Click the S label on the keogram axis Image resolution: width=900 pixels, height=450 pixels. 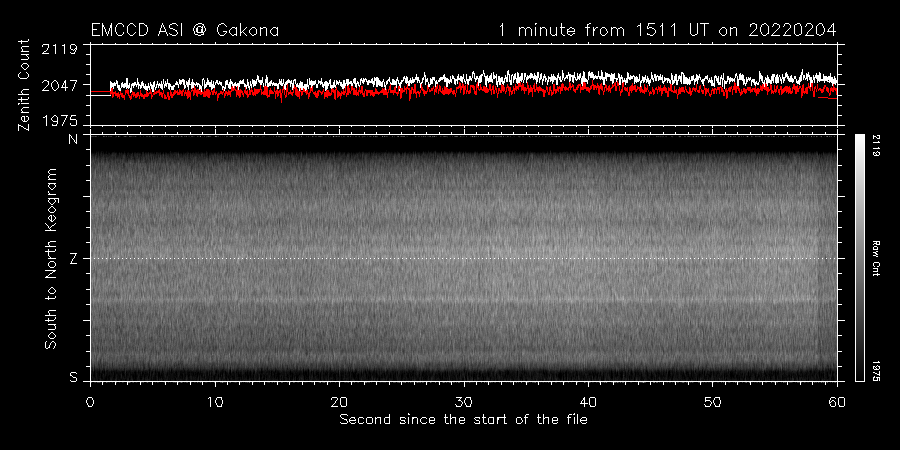pyautogui.click(x=73, y=377)
